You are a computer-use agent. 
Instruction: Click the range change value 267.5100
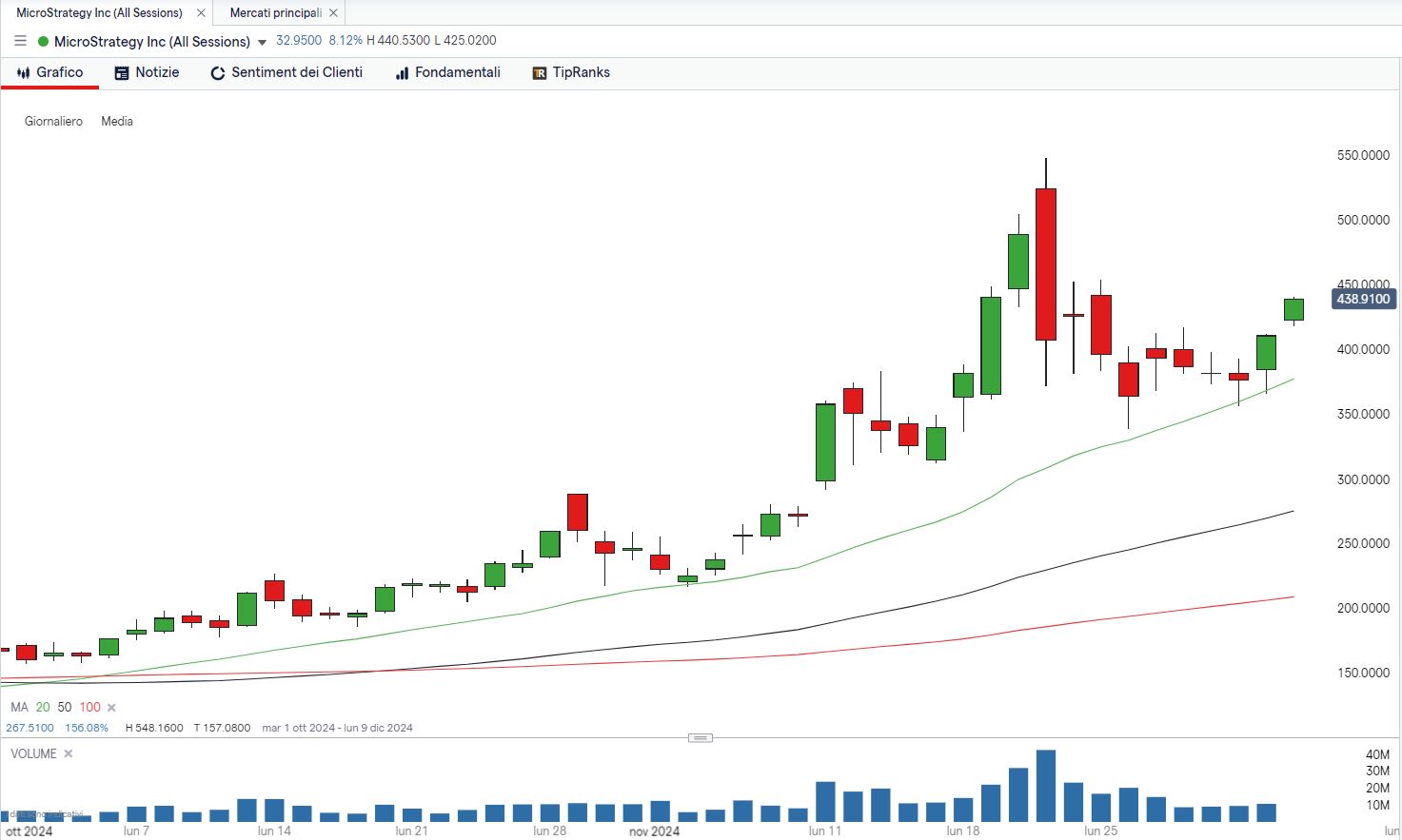coord(30,728)
